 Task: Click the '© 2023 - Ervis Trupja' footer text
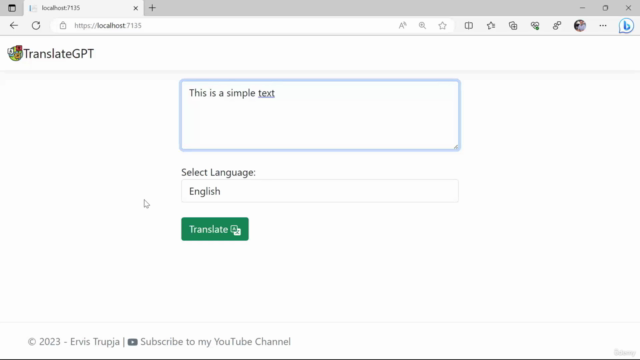point(73,342)
